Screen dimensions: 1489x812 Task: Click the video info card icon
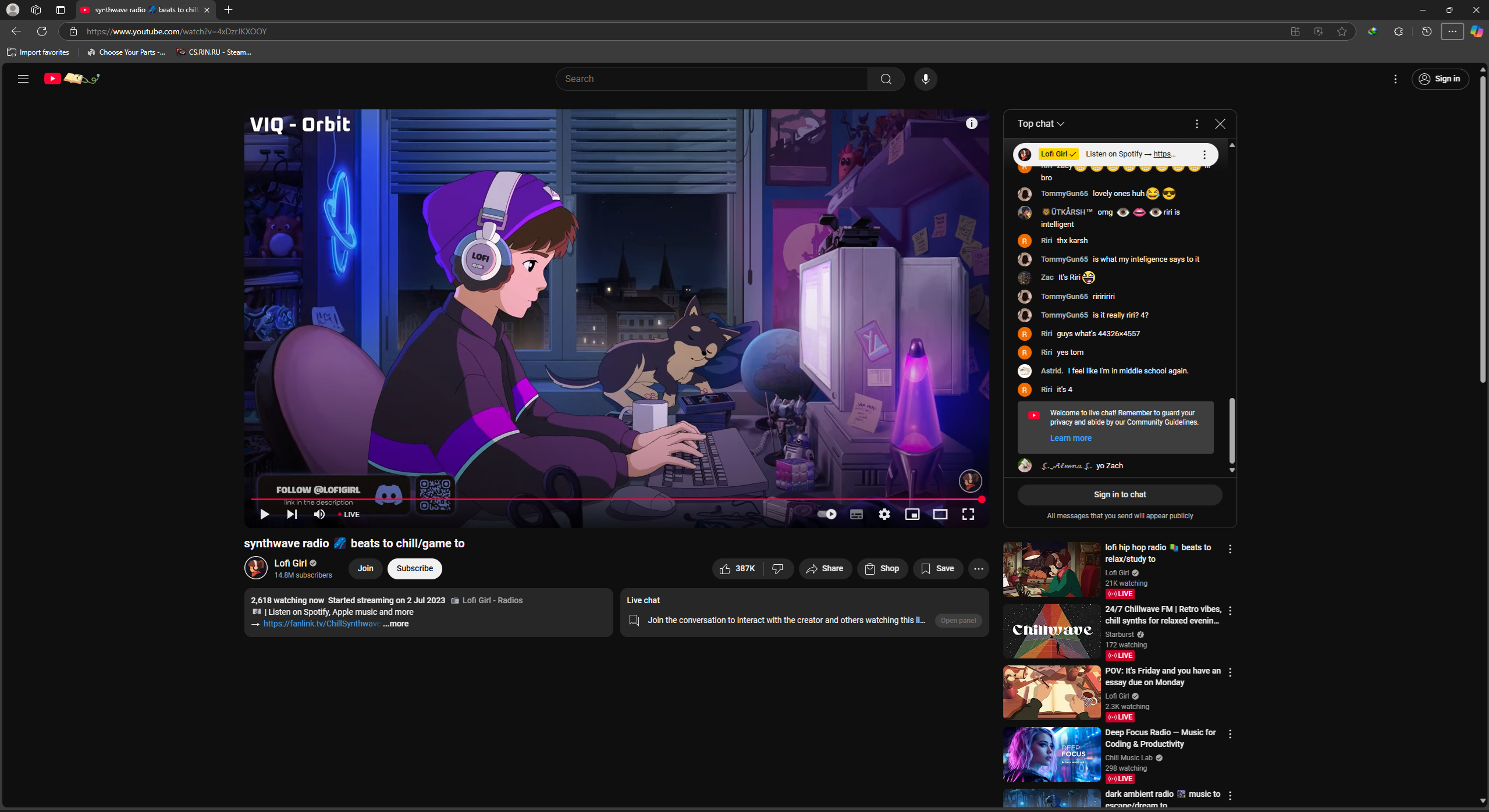click(971, 123)
